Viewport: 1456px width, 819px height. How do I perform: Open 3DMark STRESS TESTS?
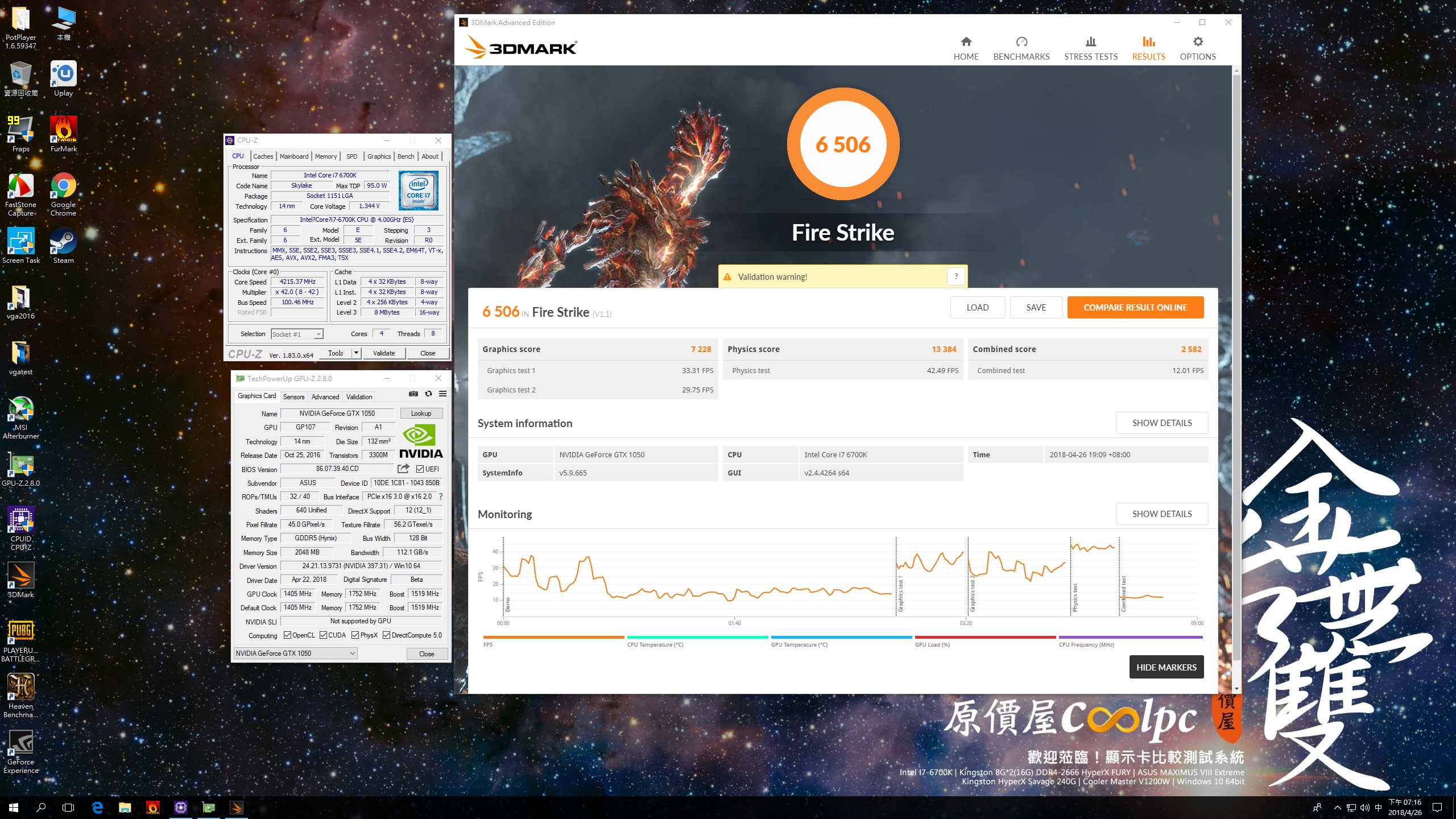[1090, 48]
